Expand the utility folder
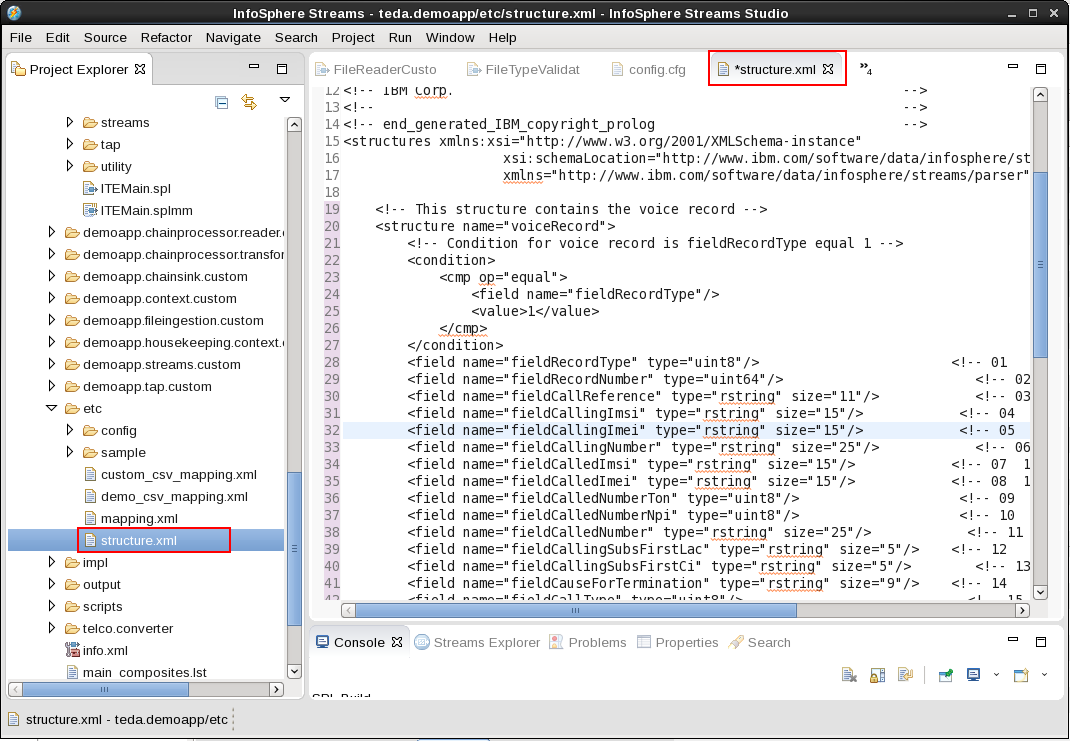 [x=70, y=166]
